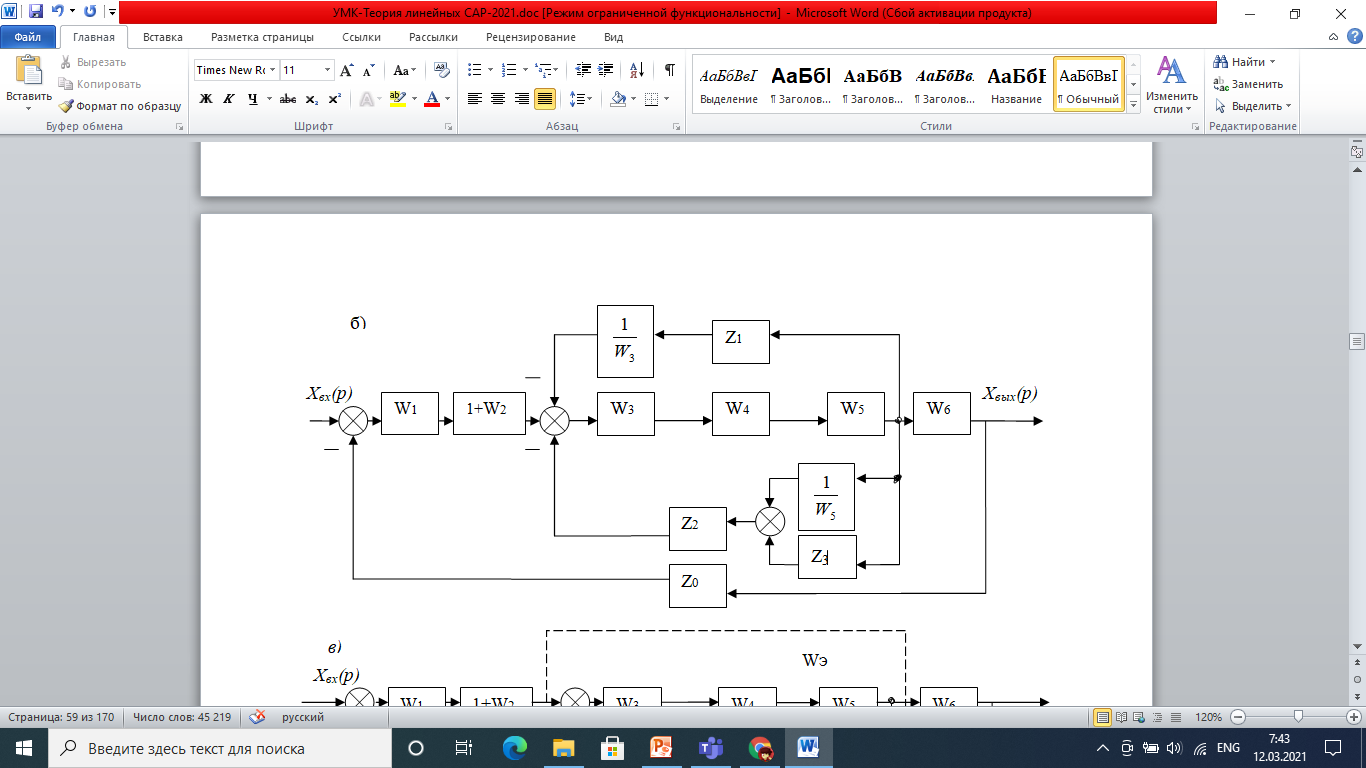Switch to the Рецензирование tab

point(531,37)
